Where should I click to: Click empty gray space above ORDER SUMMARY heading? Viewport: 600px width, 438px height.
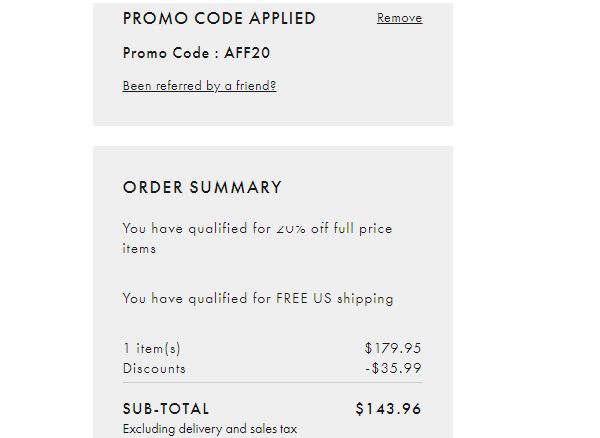point(273,163)
